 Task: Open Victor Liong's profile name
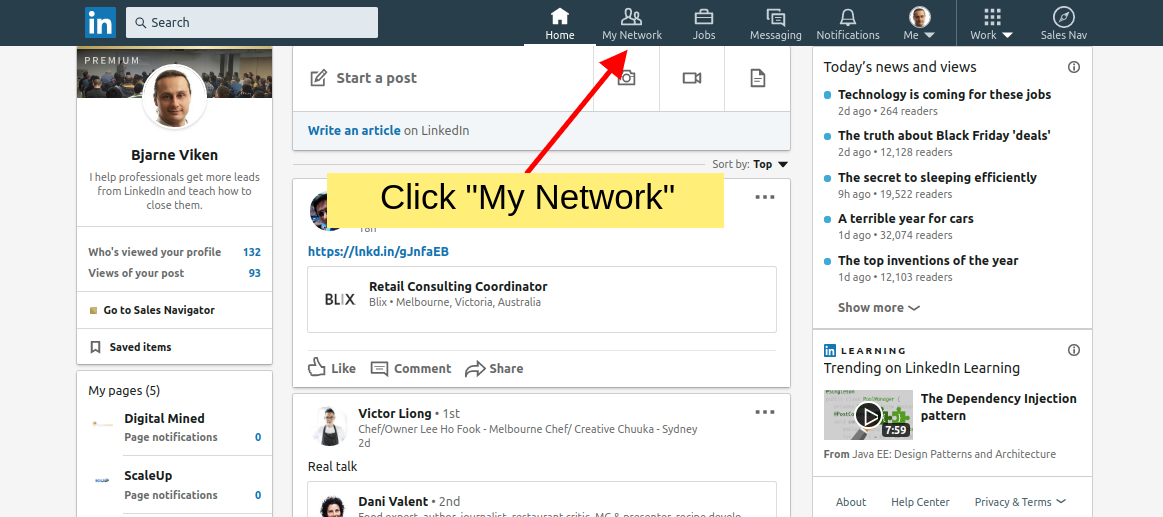[x=395, y=413]
